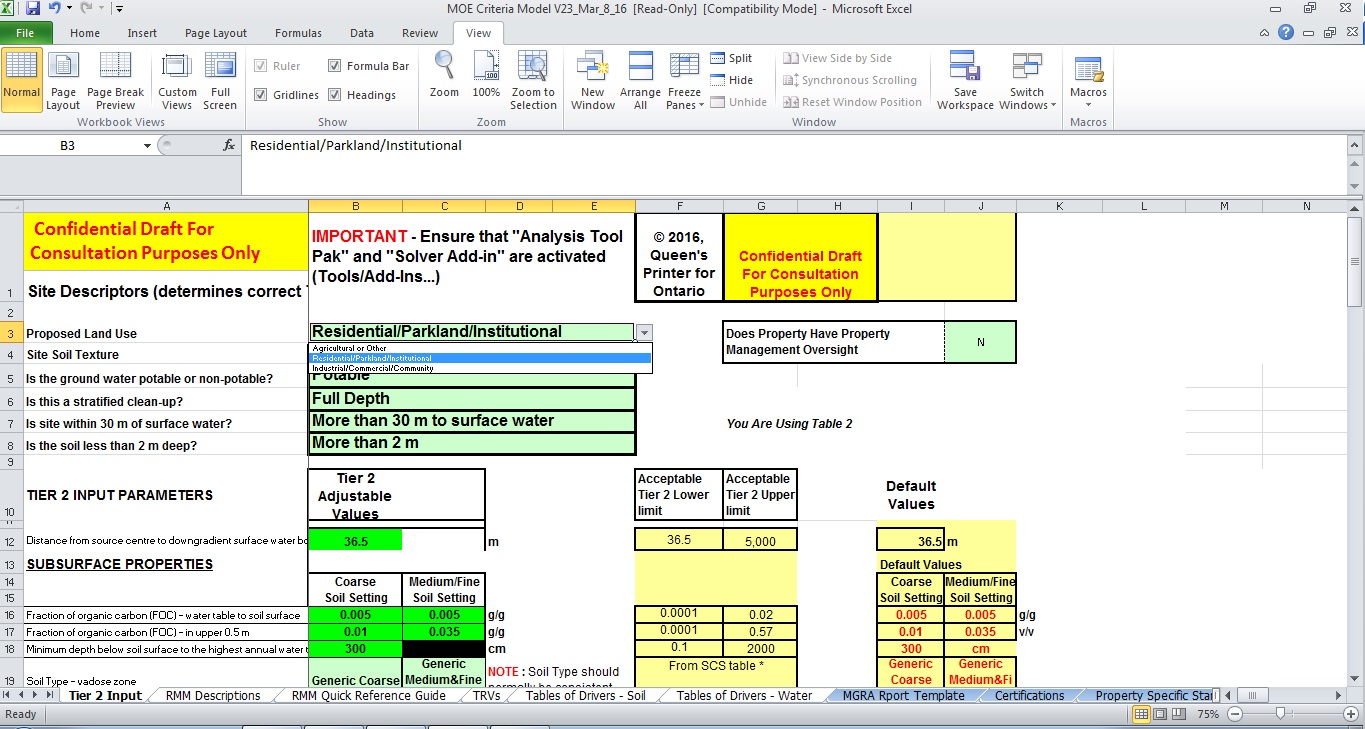The height and width of the screenshot is (729, 1365).
Task: Open the File tab
Action: point(25,33)
